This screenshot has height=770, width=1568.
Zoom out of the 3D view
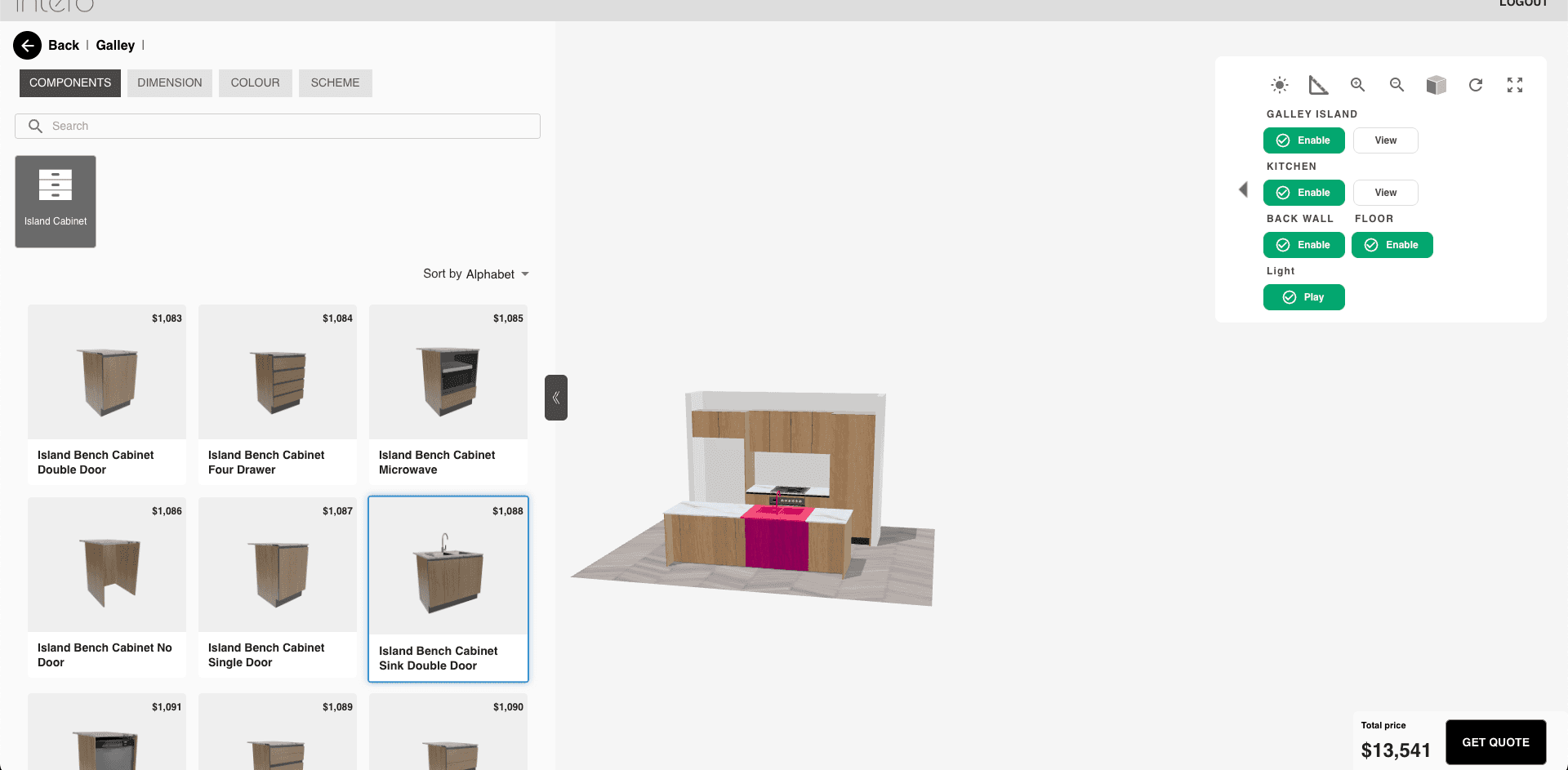pyautogui.click(x=1396, y=85)
